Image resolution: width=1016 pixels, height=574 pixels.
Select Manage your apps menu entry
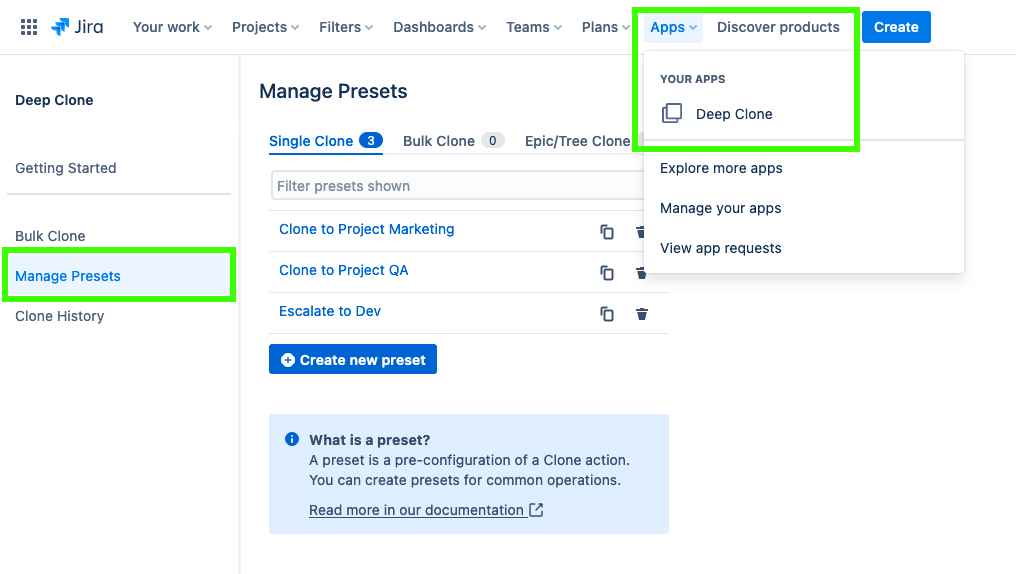[x=720, y=208]
